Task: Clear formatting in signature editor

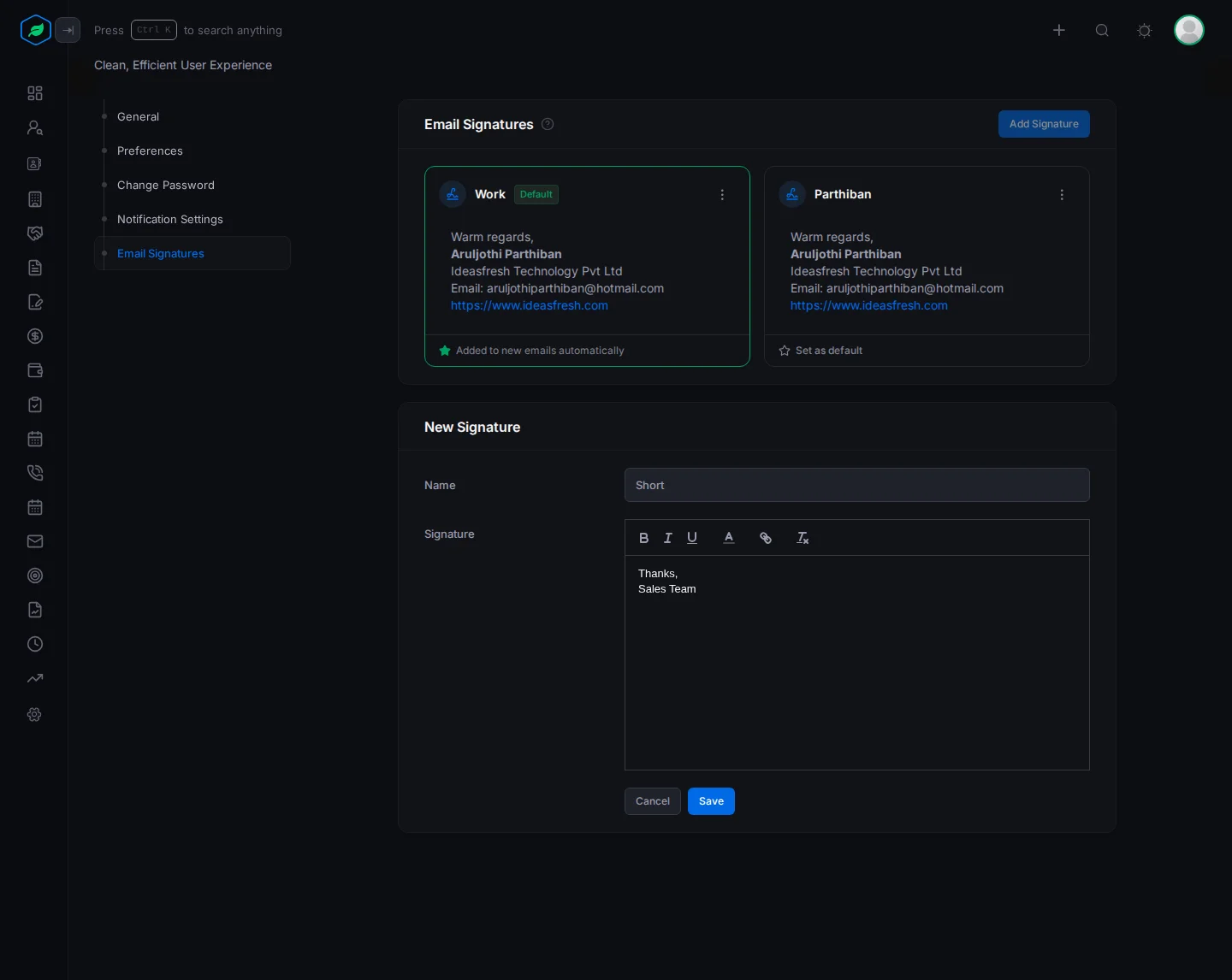Action: pyautogui.click(x=803, y=538)
